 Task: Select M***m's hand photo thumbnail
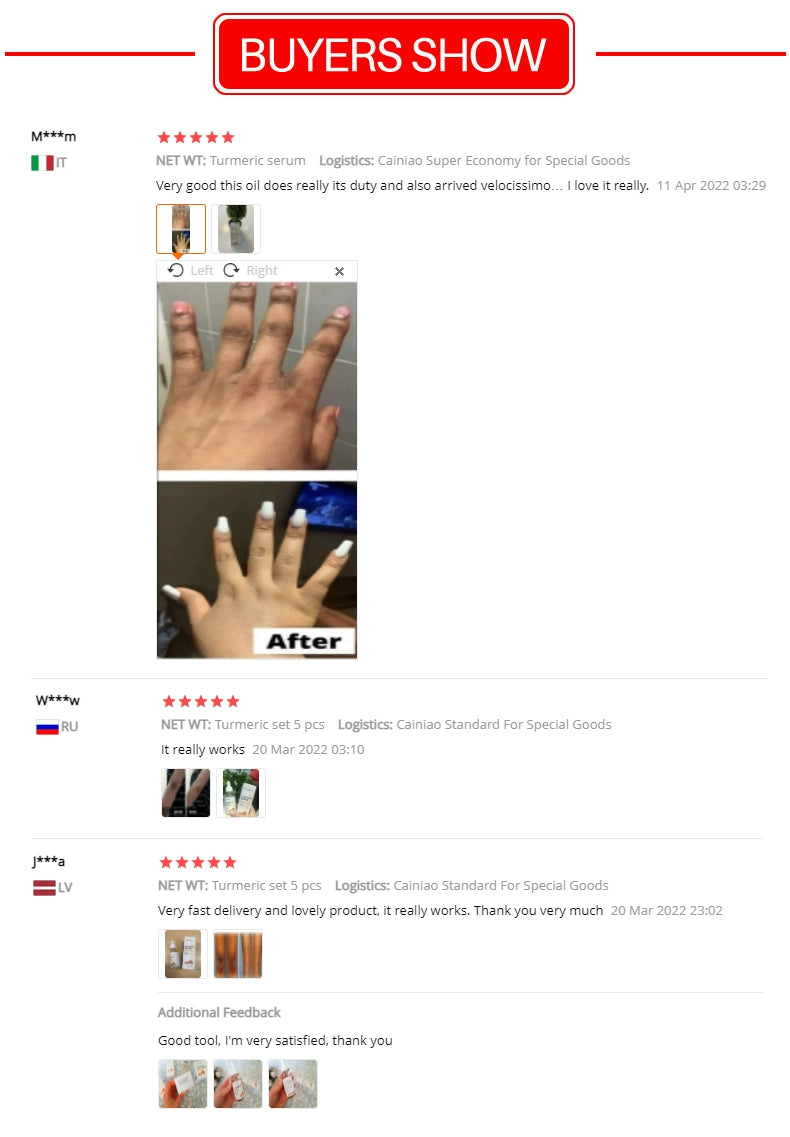[x=181, y=228]
